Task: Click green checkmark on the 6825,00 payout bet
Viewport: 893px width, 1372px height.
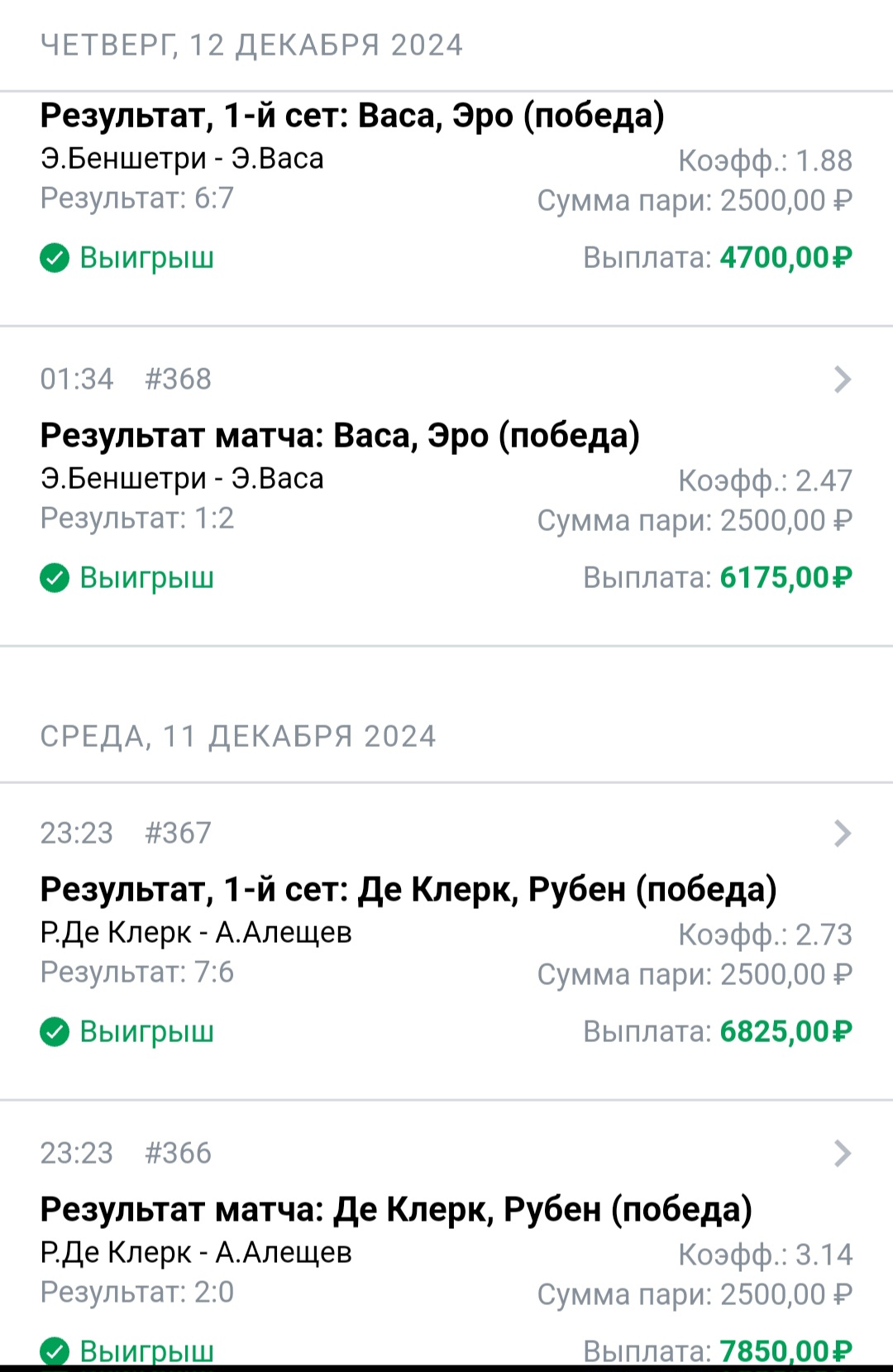Action: pyautogui.click(x=55, y=1033)
